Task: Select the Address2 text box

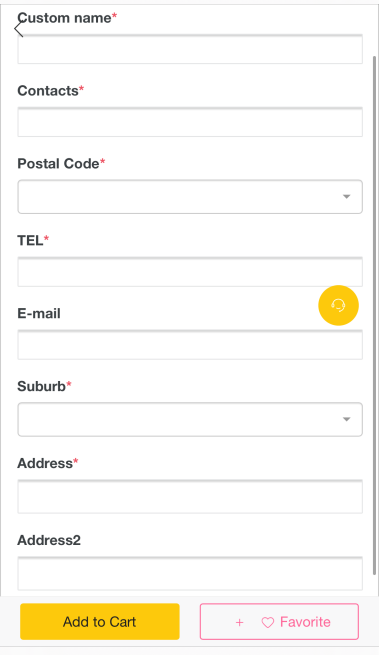Action: [190, 574]
